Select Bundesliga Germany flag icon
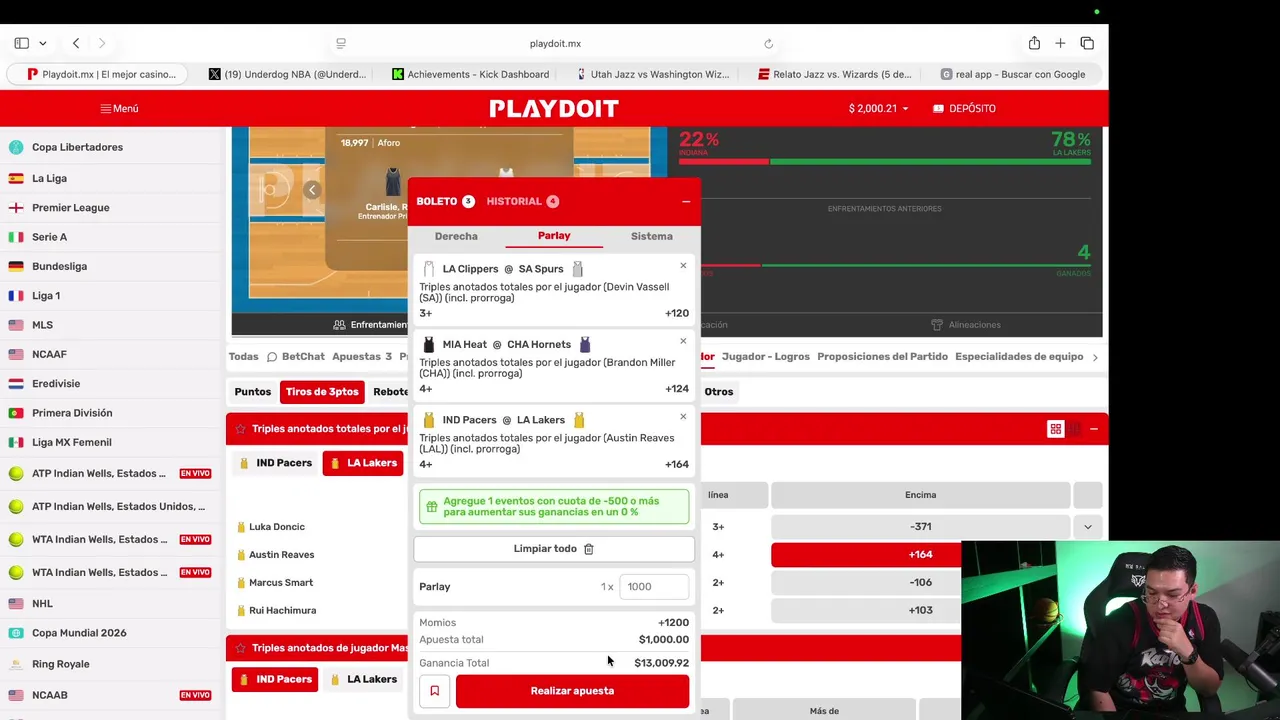The width and height of the screenshot is (1280, 720). point(16,266)
